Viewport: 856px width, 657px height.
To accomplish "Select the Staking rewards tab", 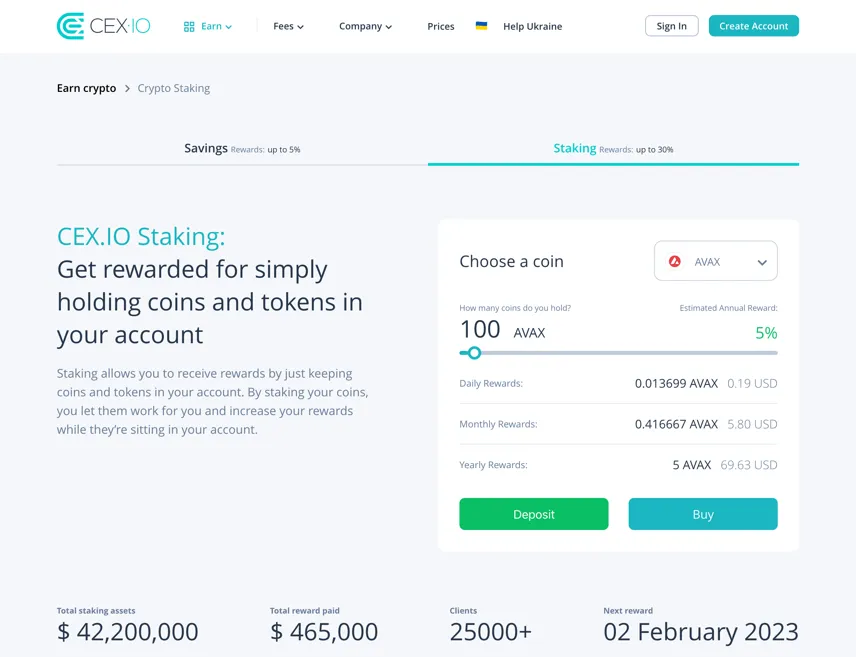I will [x=613, y=149].
